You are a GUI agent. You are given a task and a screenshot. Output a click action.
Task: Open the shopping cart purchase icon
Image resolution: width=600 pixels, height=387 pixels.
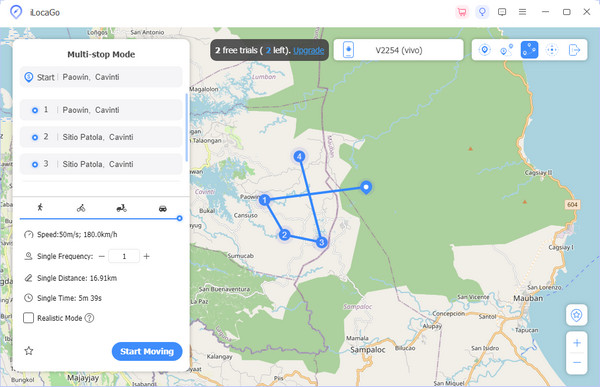462,12
